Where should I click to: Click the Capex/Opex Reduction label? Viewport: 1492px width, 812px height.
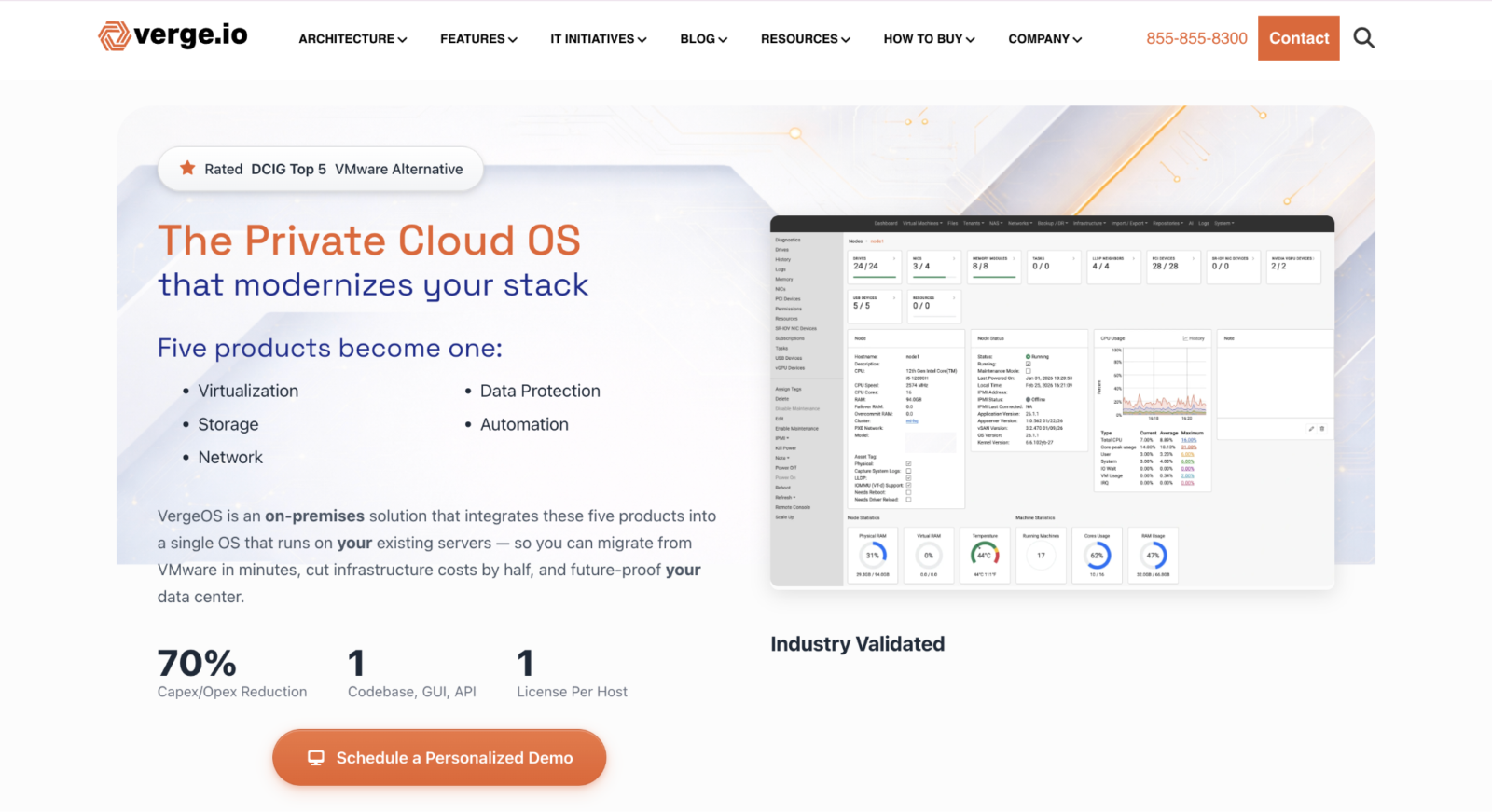[232, 692]
